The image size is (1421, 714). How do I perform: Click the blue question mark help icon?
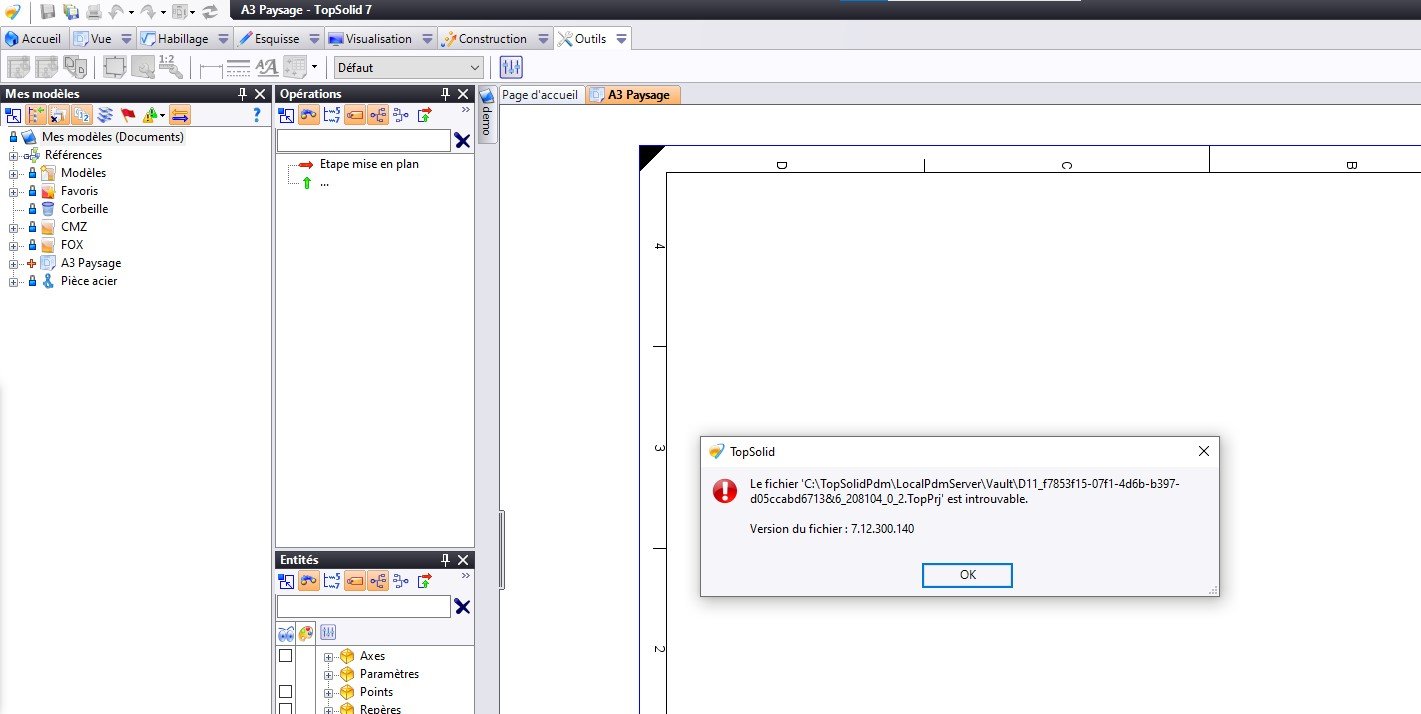(256, 115)
